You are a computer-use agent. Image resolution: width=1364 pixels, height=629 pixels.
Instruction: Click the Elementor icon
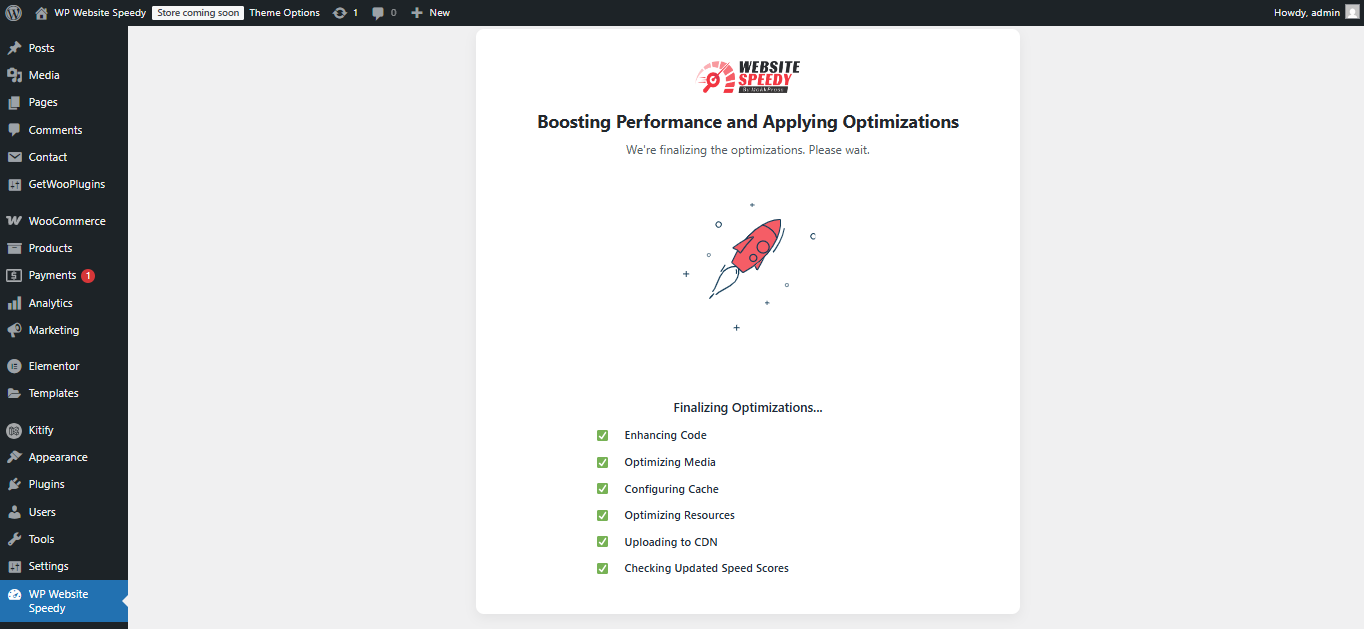click(14, 366)
